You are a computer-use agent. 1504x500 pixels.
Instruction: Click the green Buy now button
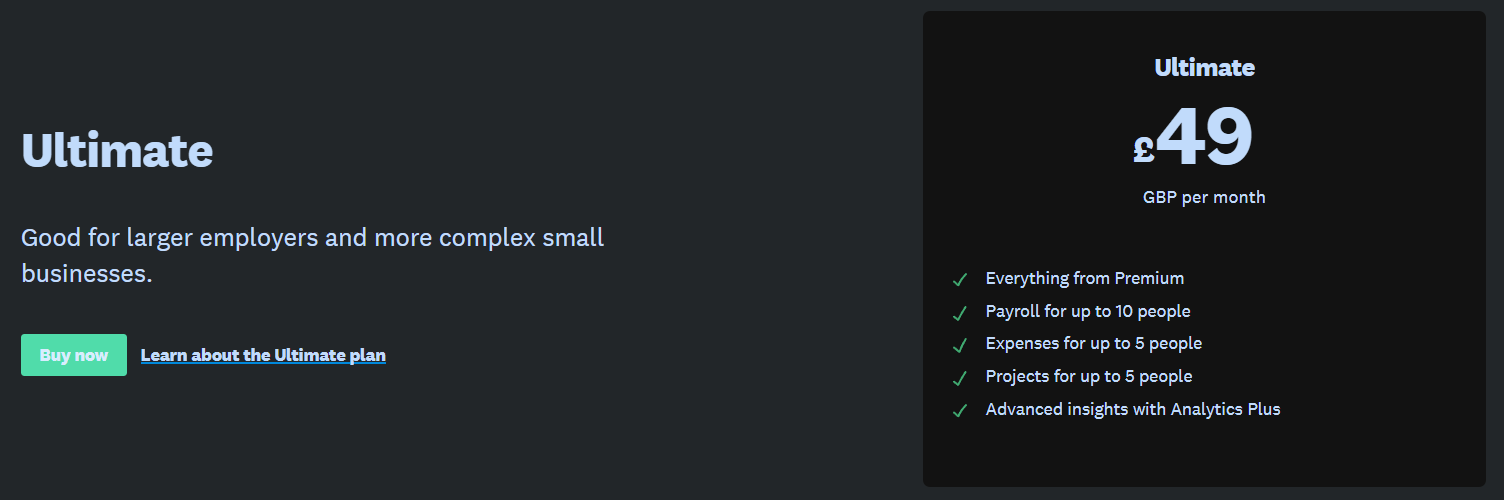point(74,355)
